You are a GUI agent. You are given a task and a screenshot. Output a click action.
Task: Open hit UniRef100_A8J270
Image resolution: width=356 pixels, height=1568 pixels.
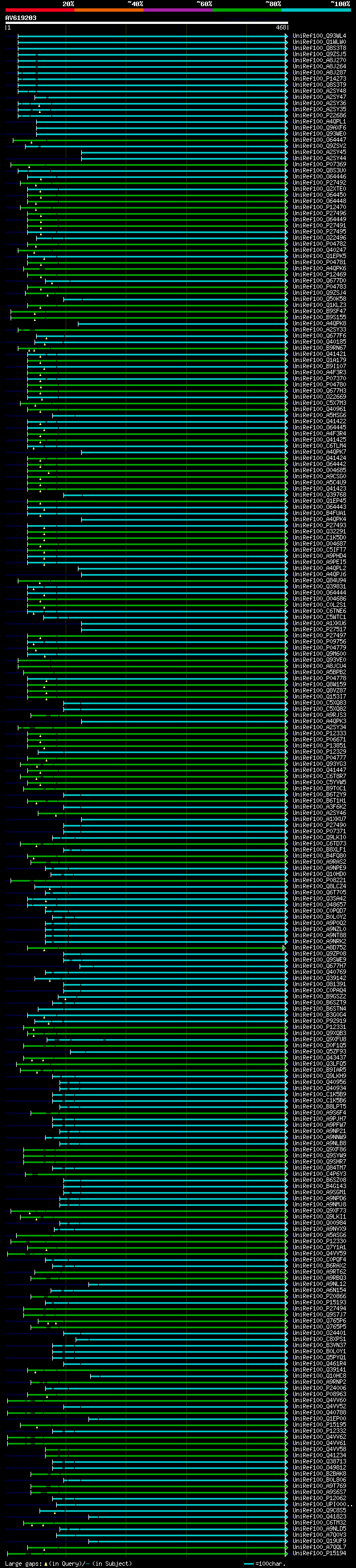coord(319,60)
